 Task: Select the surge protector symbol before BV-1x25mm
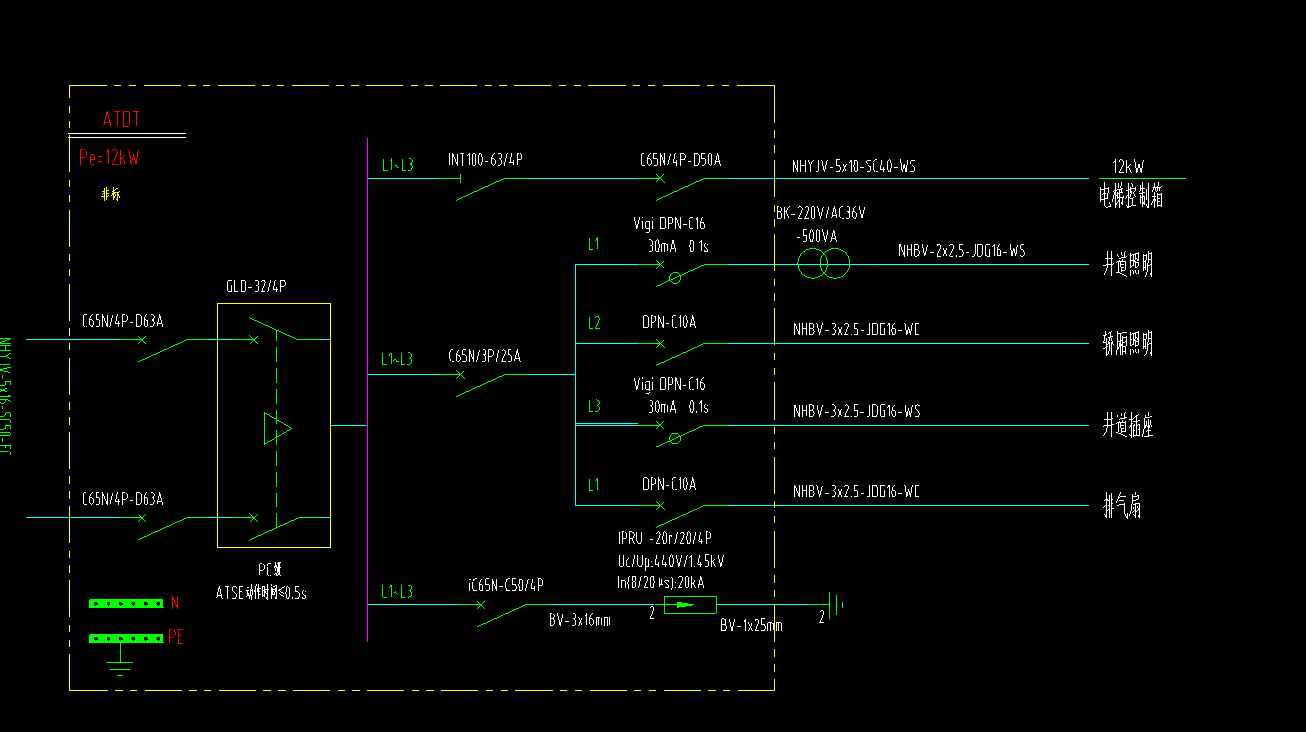tap(690, 604)
